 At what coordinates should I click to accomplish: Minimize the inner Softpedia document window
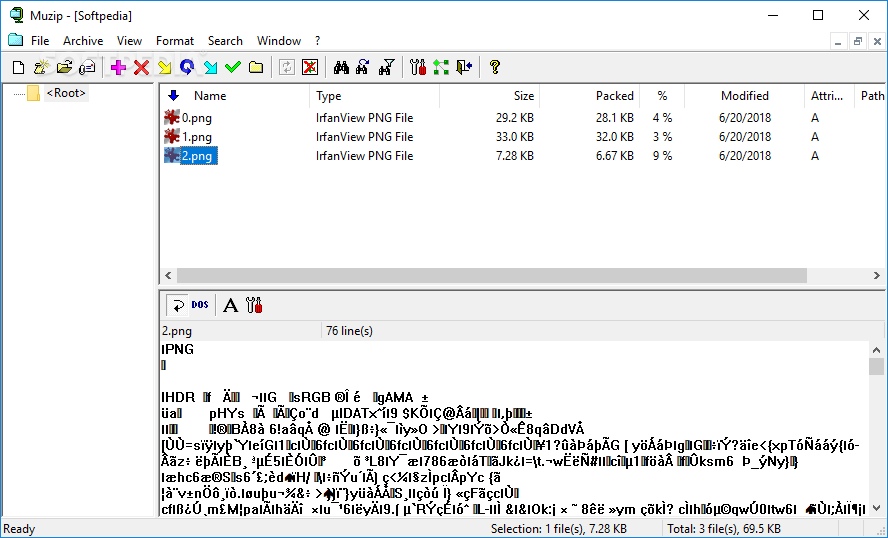tap(838, 41)
